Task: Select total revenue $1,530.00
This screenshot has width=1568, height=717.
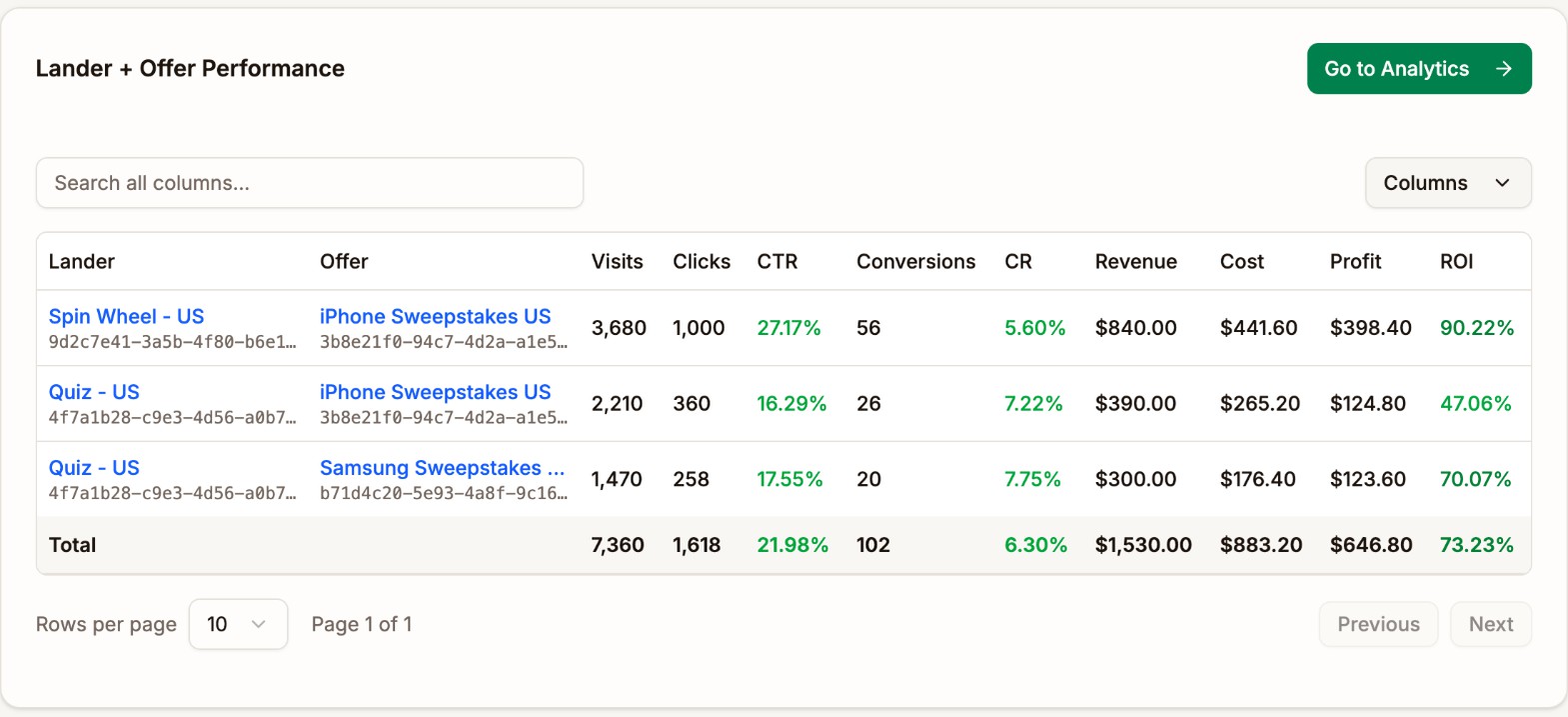Action: click(x=1143, y=545)
